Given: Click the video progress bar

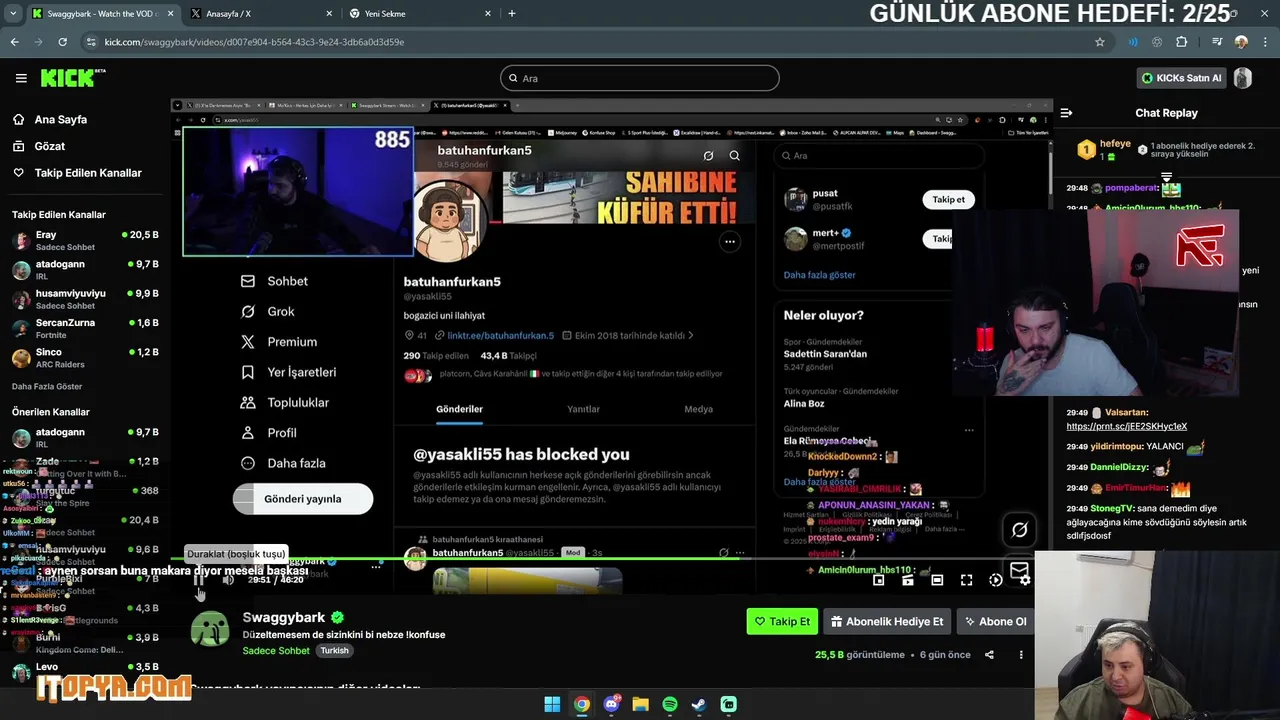Looking at the screenshot, I should [x=612, y=558].
